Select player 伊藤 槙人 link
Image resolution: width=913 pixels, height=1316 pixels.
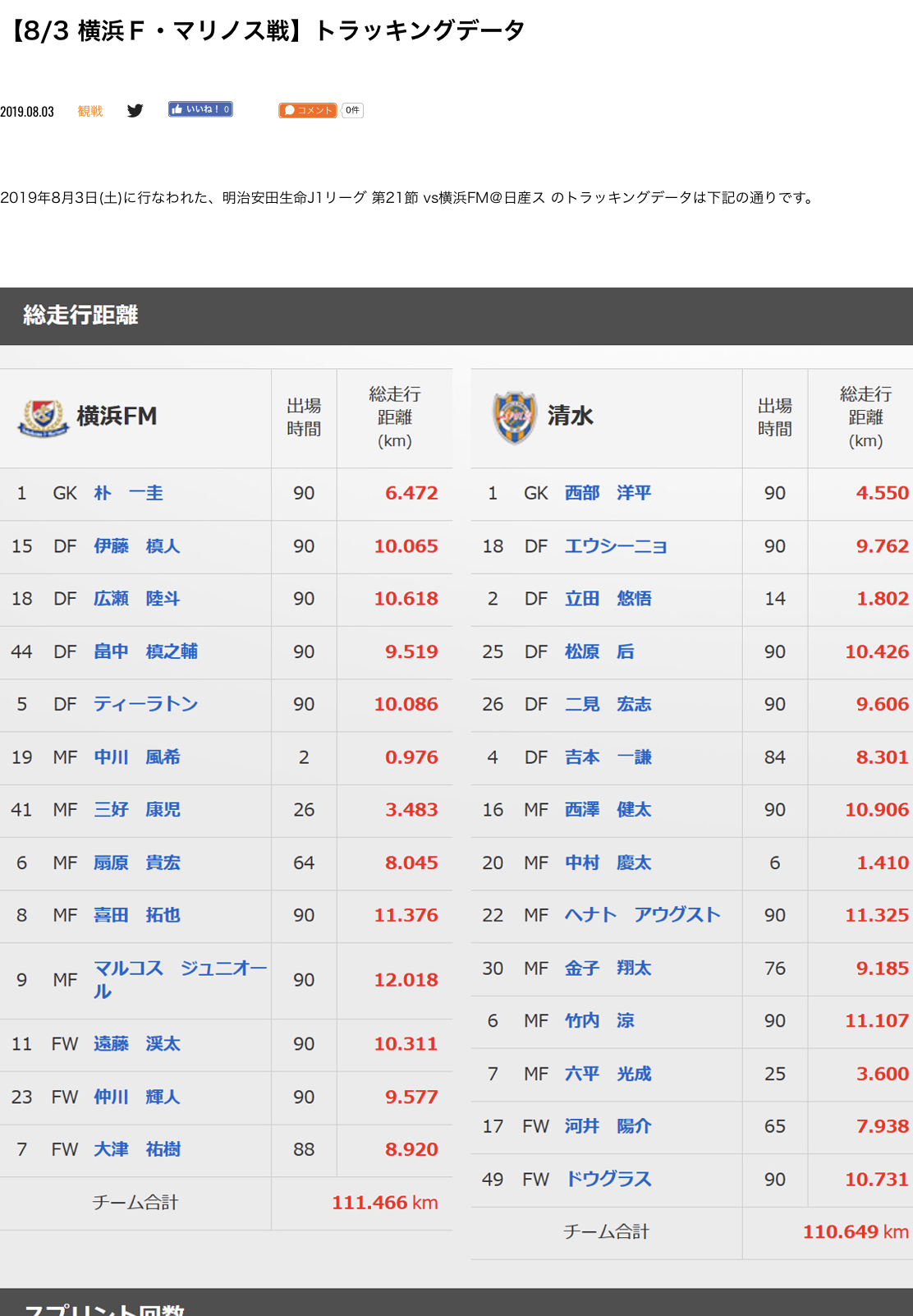(136, 546)
